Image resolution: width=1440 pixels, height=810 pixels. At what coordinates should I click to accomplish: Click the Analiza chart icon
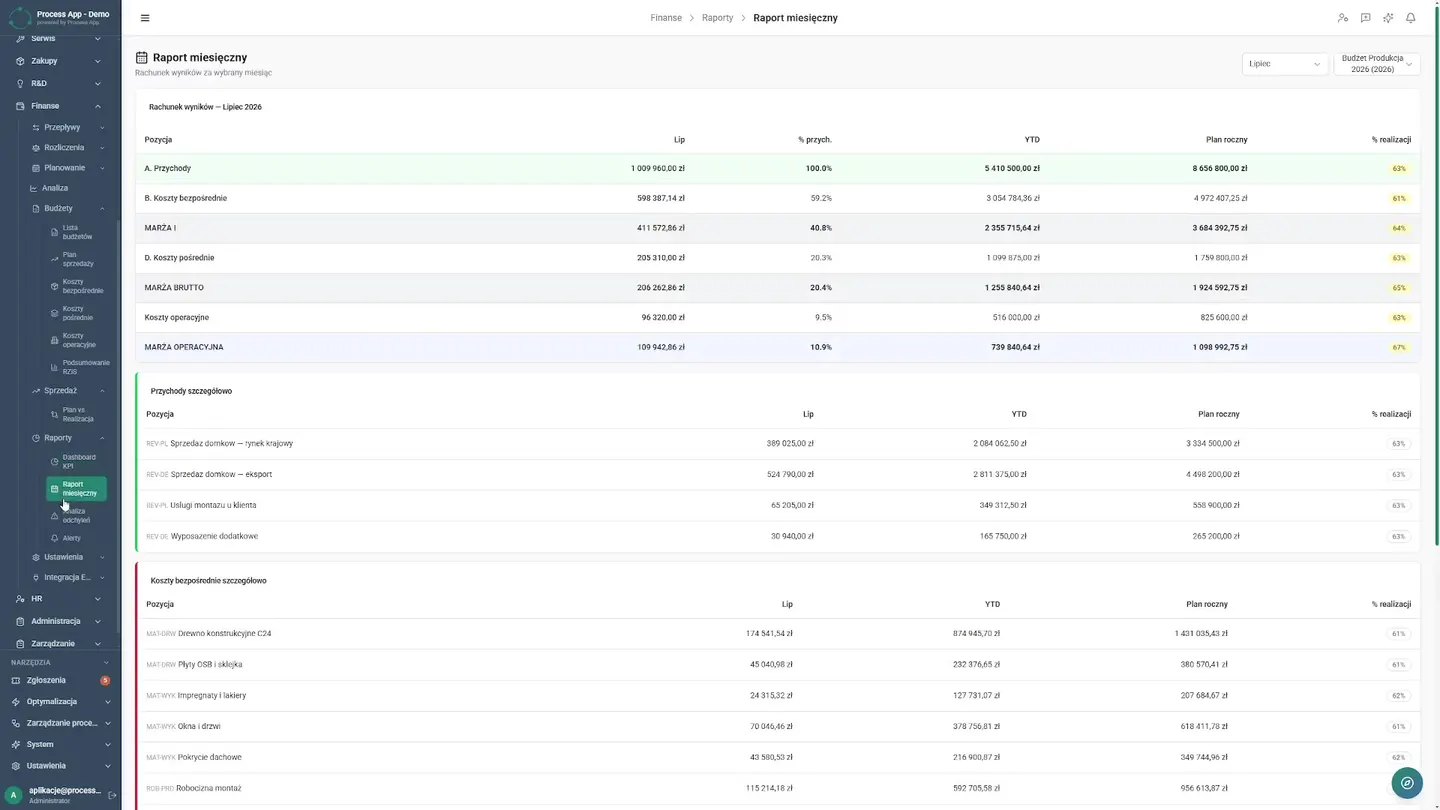(33, 188)
